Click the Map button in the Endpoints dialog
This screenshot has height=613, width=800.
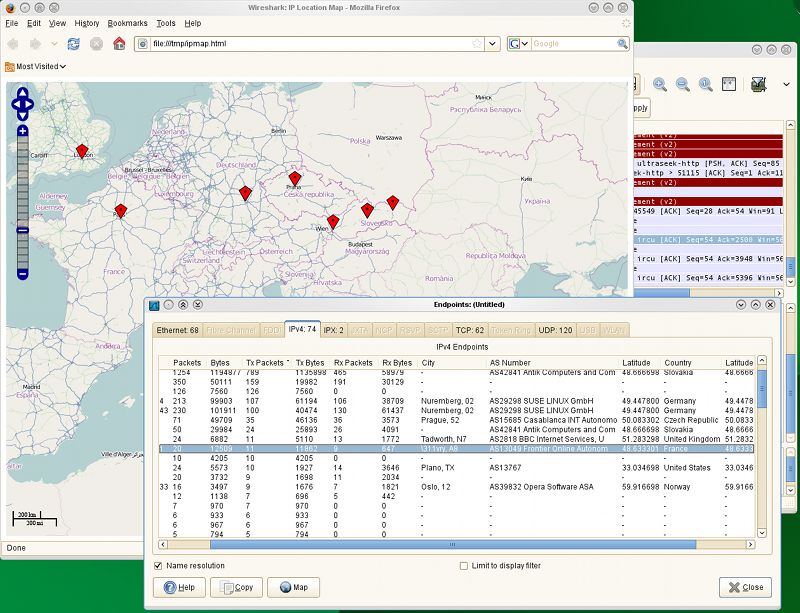(x=293, y=587)
